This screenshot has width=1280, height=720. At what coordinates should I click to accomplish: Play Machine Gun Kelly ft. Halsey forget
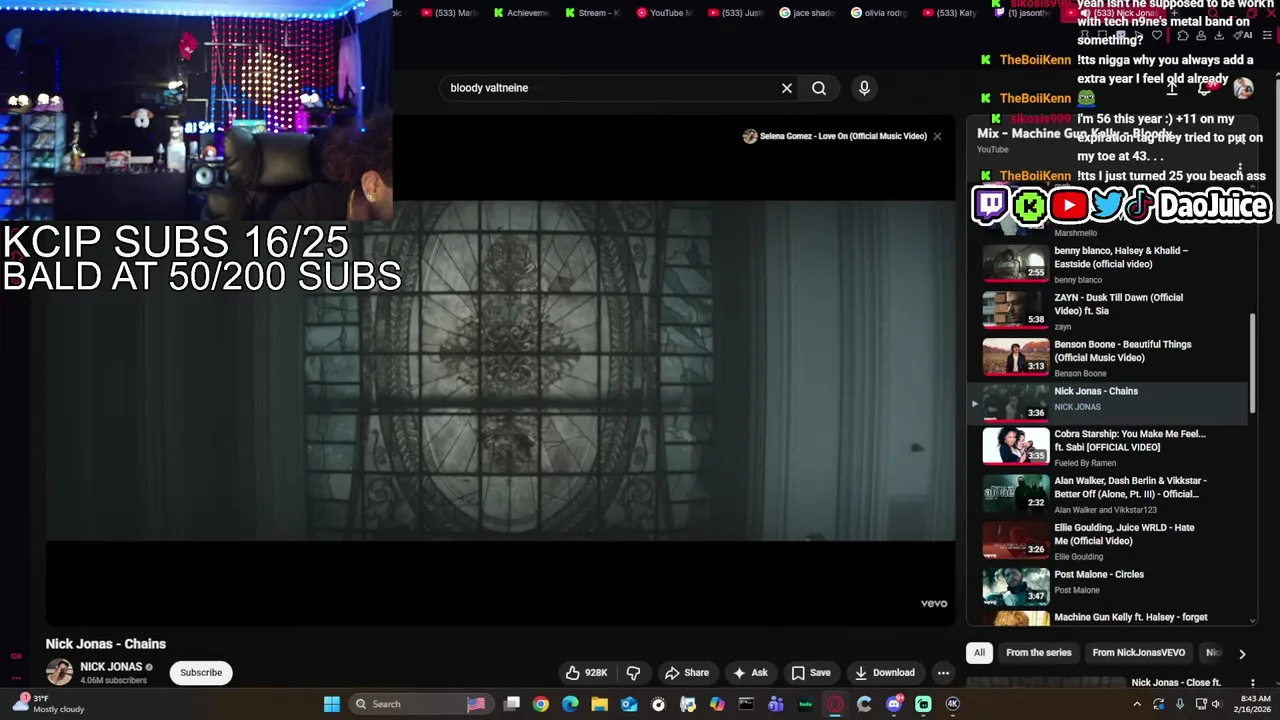pos(1108,618)
